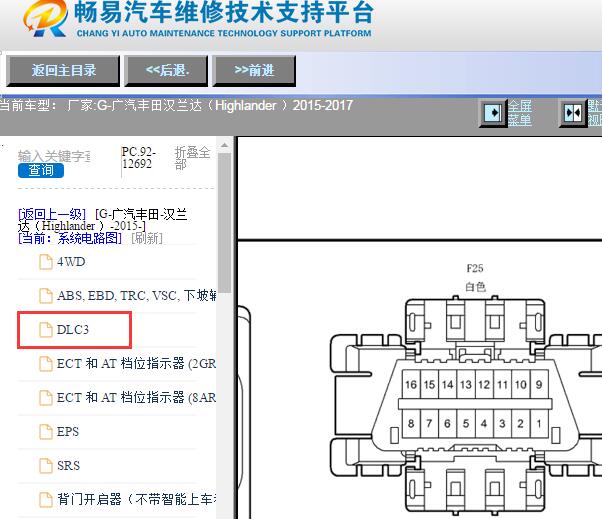
Task: Click the fullscreen menu toggle icon
Action: point(493,113)
